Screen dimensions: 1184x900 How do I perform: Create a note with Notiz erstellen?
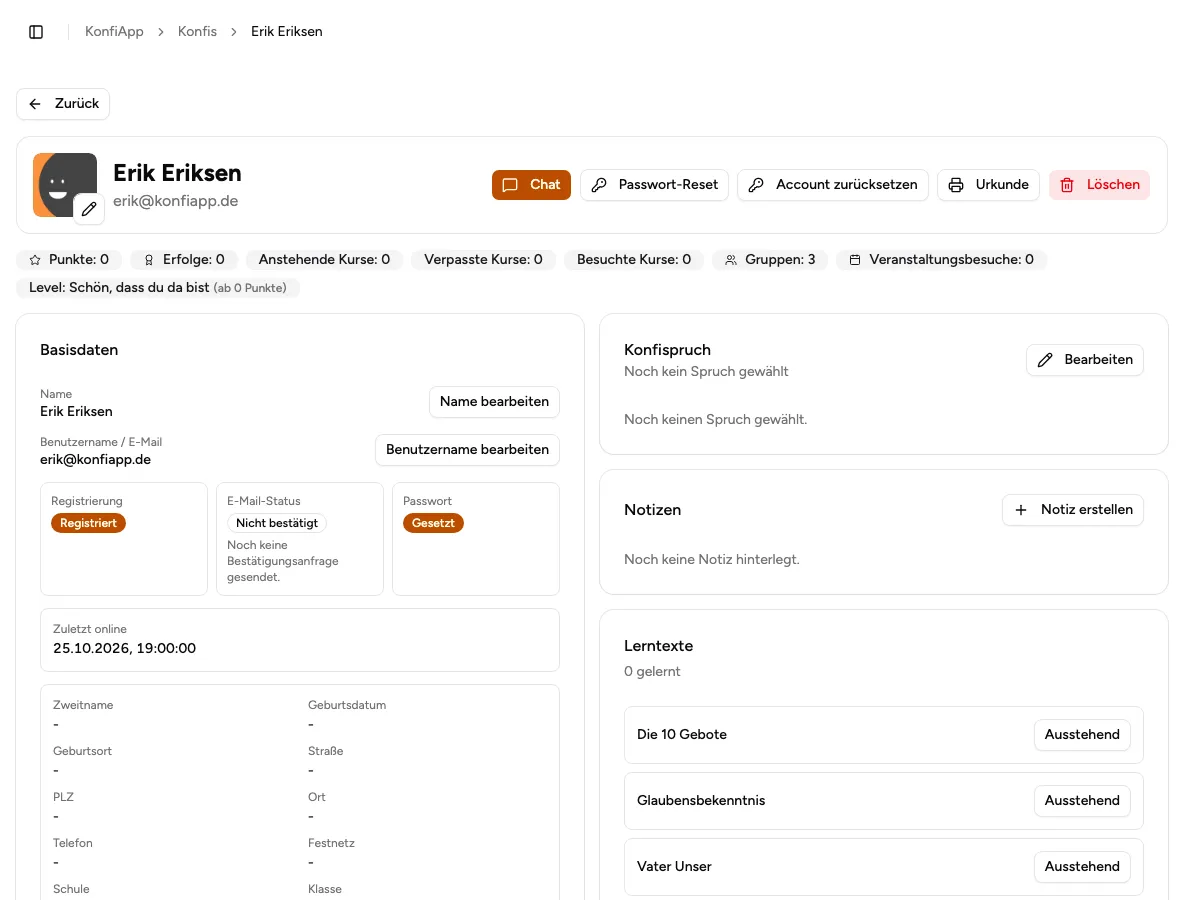[x=1072, y=510]
